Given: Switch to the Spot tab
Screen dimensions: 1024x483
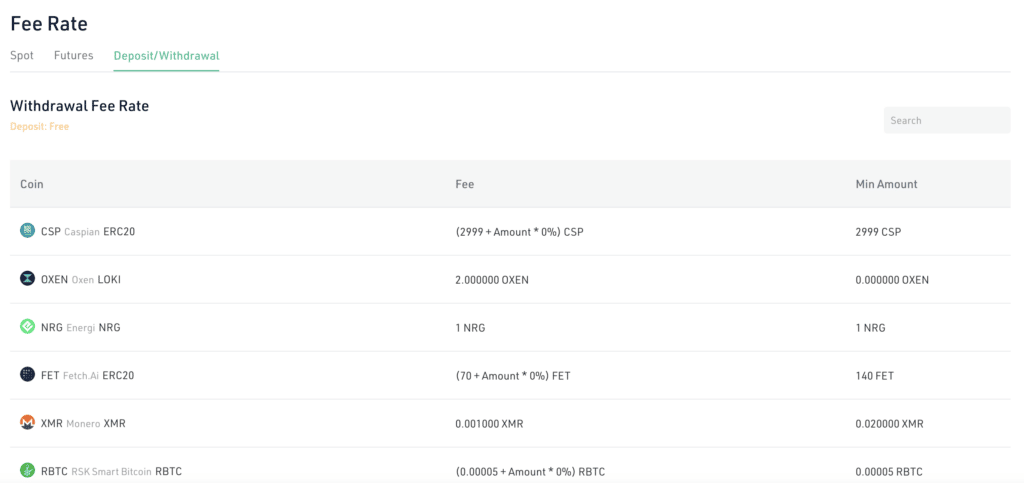Looking at the screenshot, I should pos(22,56).
